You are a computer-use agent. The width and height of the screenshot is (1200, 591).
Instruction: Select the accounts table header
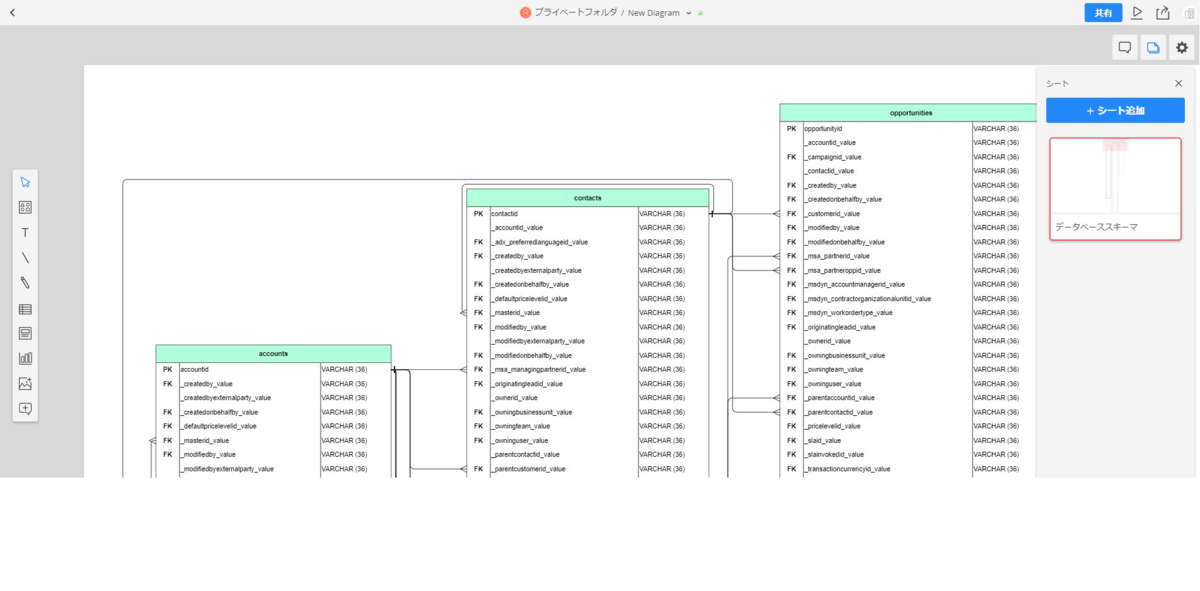coord(273,354)
